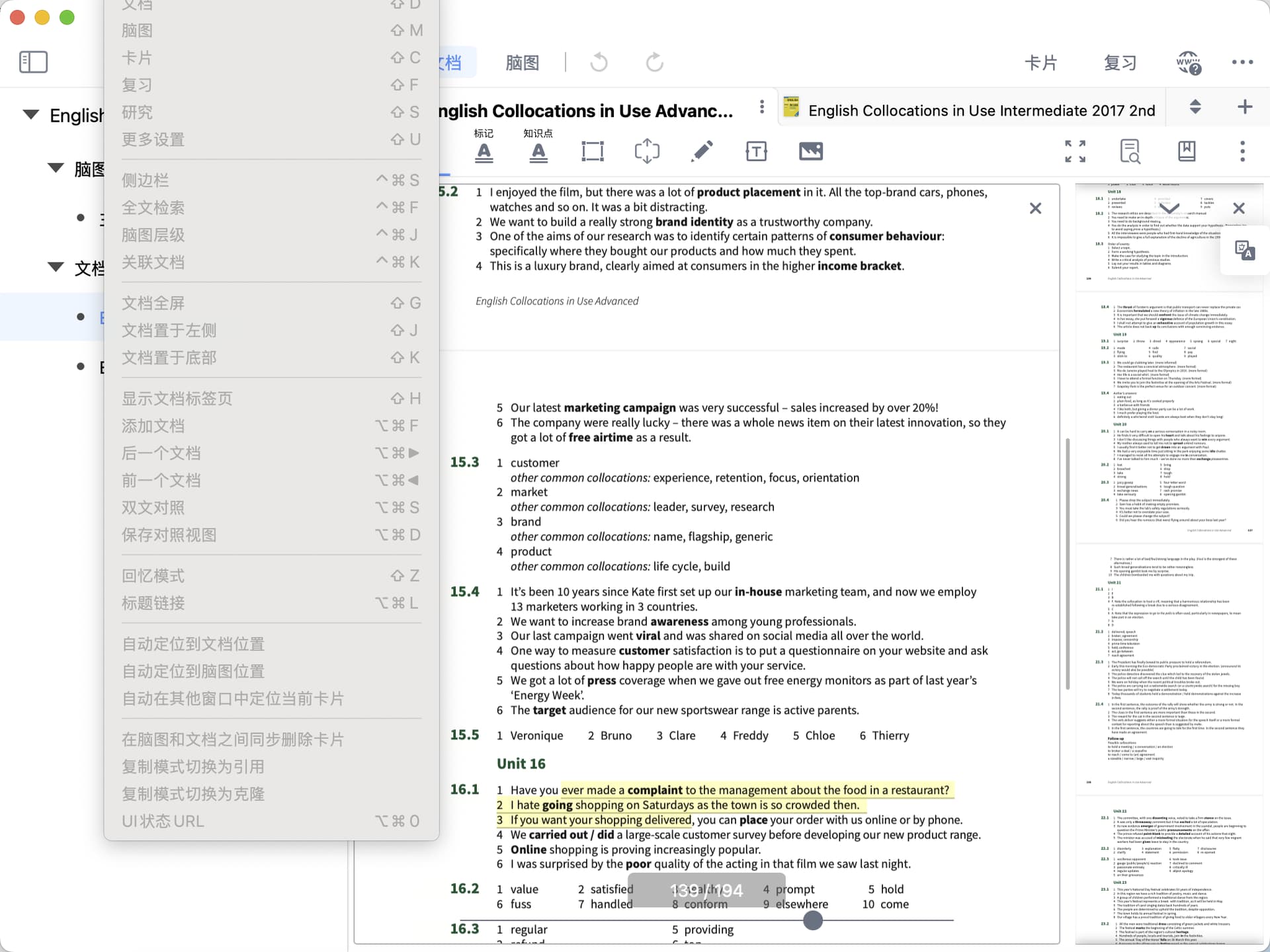
Task: Collapse the English notebook tree triangle
Action: pos(30,114)
